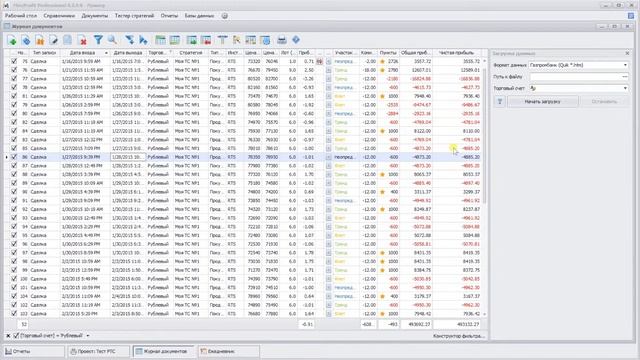Open the edit document pencil icon
This screenshot has width=640, height=360.
pos(53,40)
